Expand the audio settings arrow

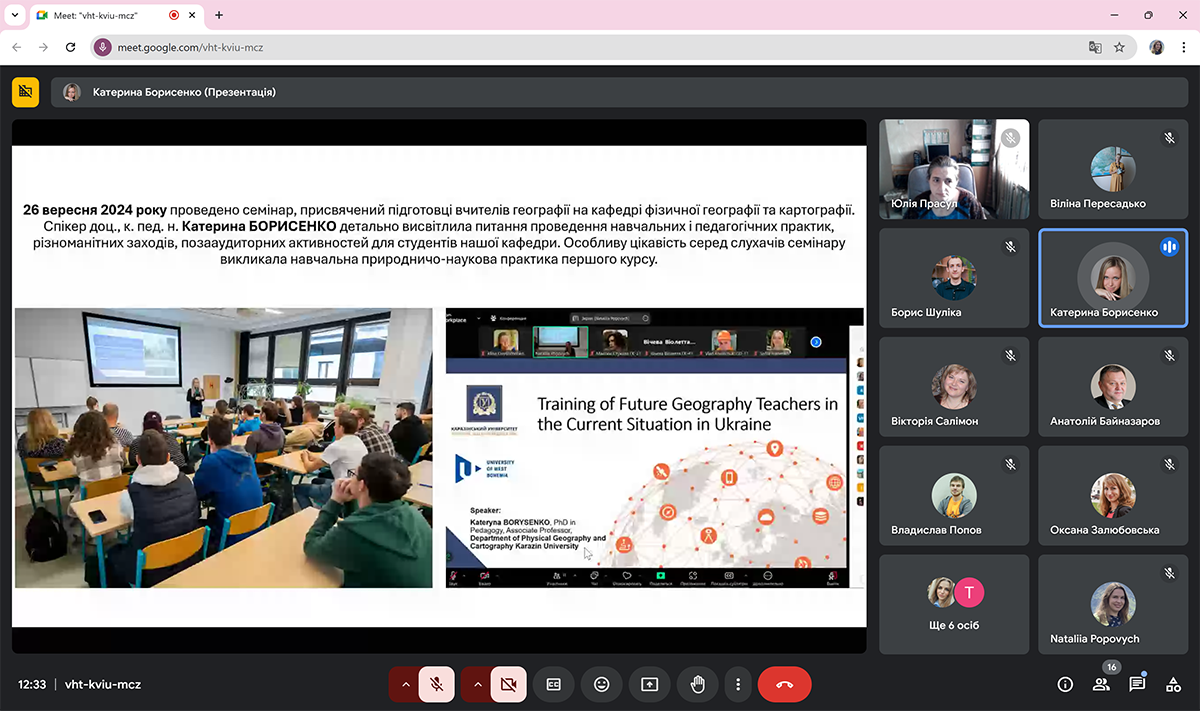click(x=405, y=684)
